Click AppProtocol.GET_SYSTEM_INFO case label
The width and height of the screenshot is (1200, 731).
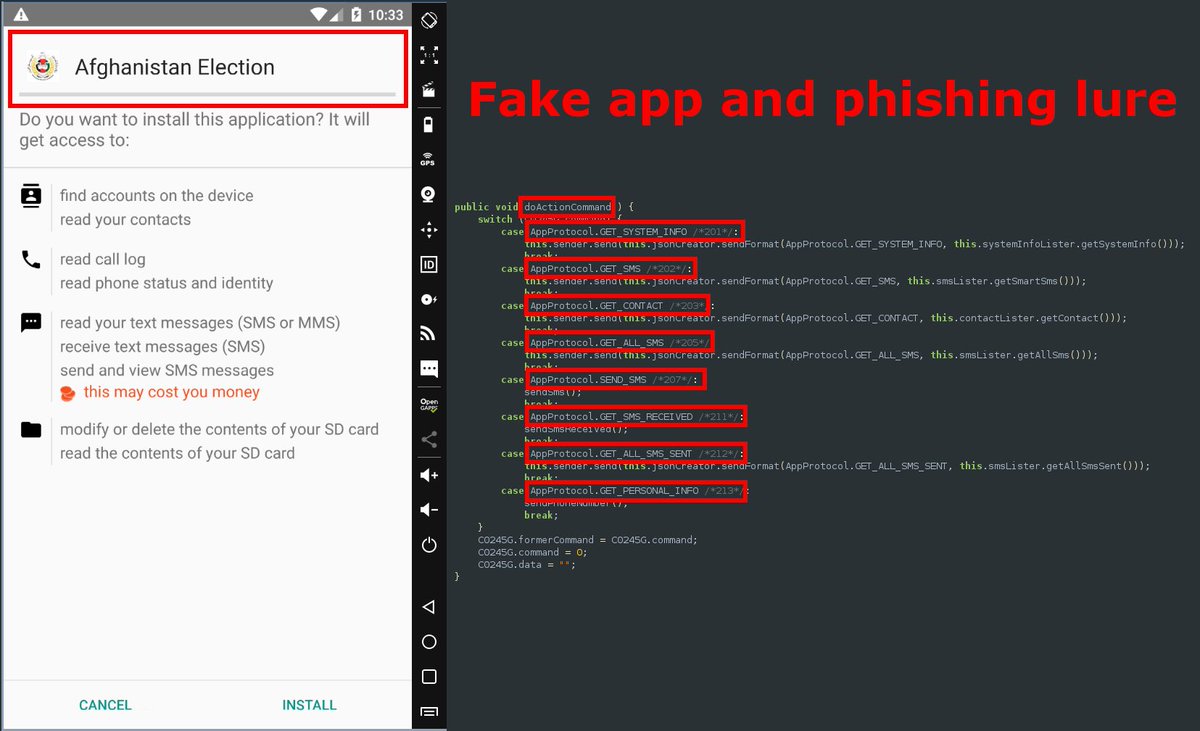point(634,232)
